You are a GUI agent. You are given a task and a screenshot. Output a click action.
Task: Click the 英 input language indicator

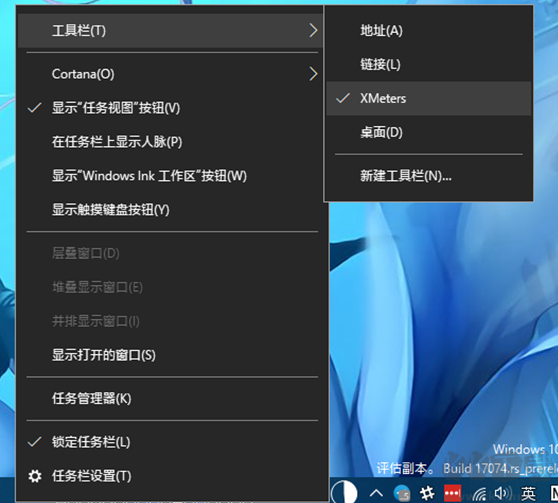528,494
